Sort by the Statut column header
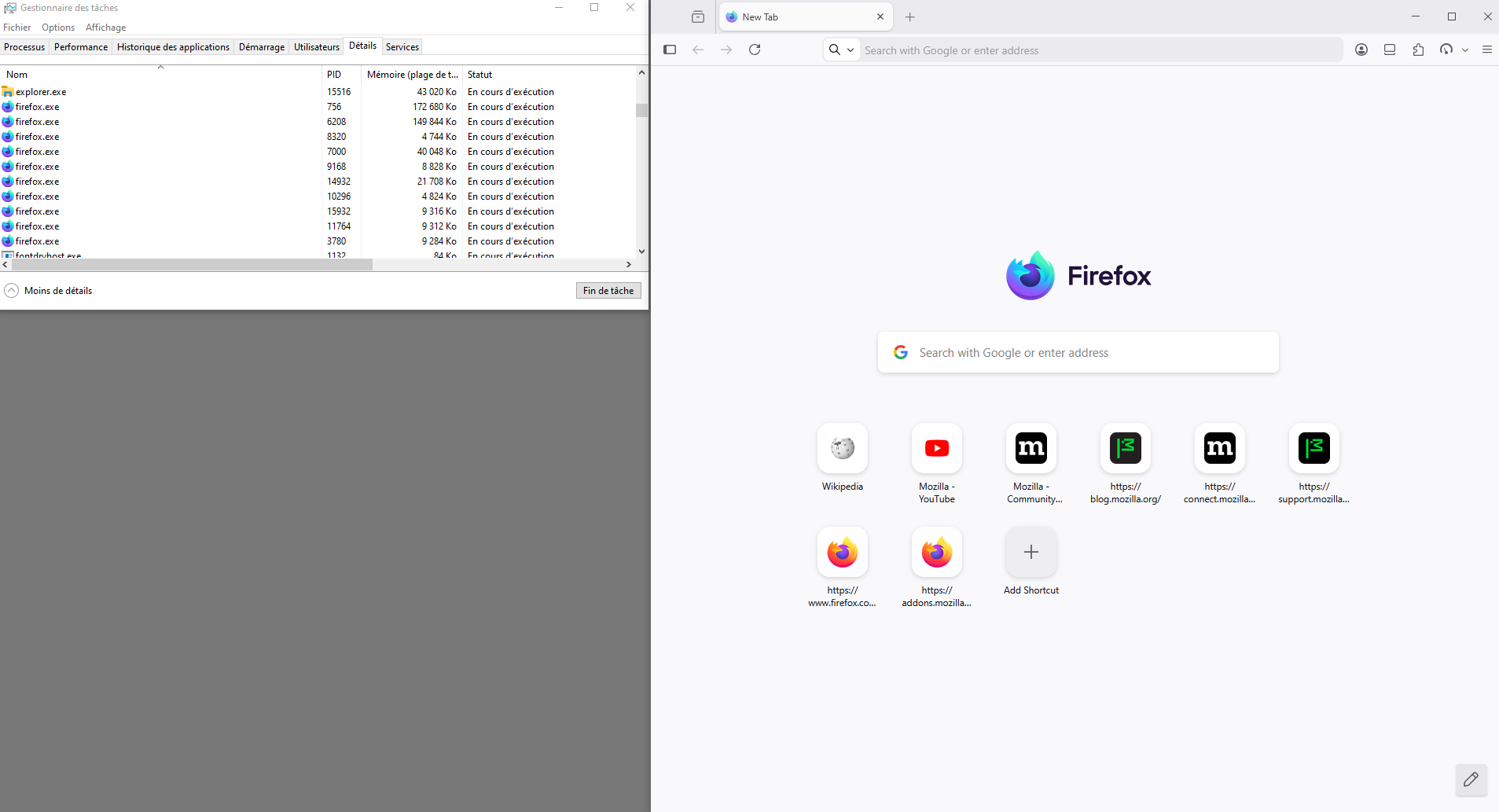 pos(549,75)
